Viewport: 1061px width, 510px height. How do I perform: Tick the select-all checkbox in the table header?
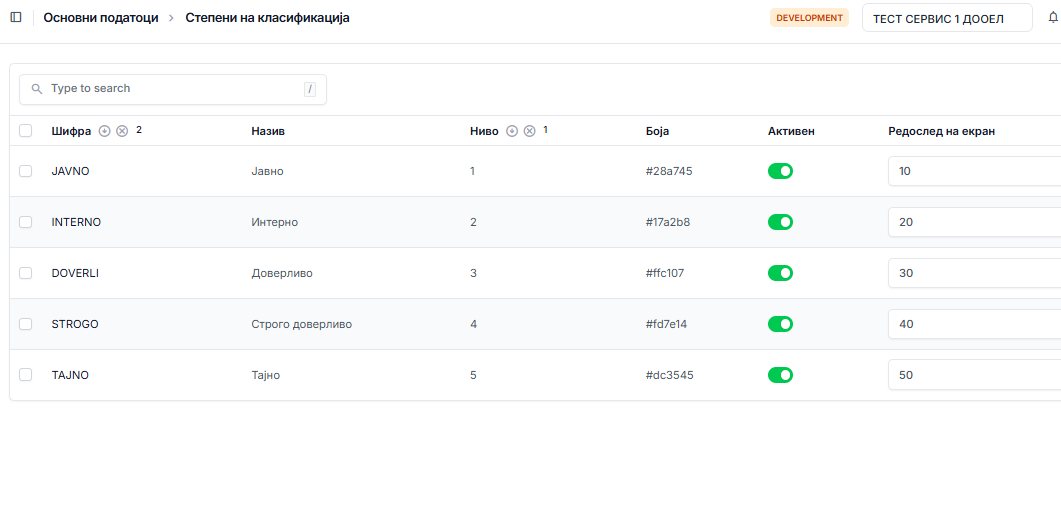pos(26,131)
